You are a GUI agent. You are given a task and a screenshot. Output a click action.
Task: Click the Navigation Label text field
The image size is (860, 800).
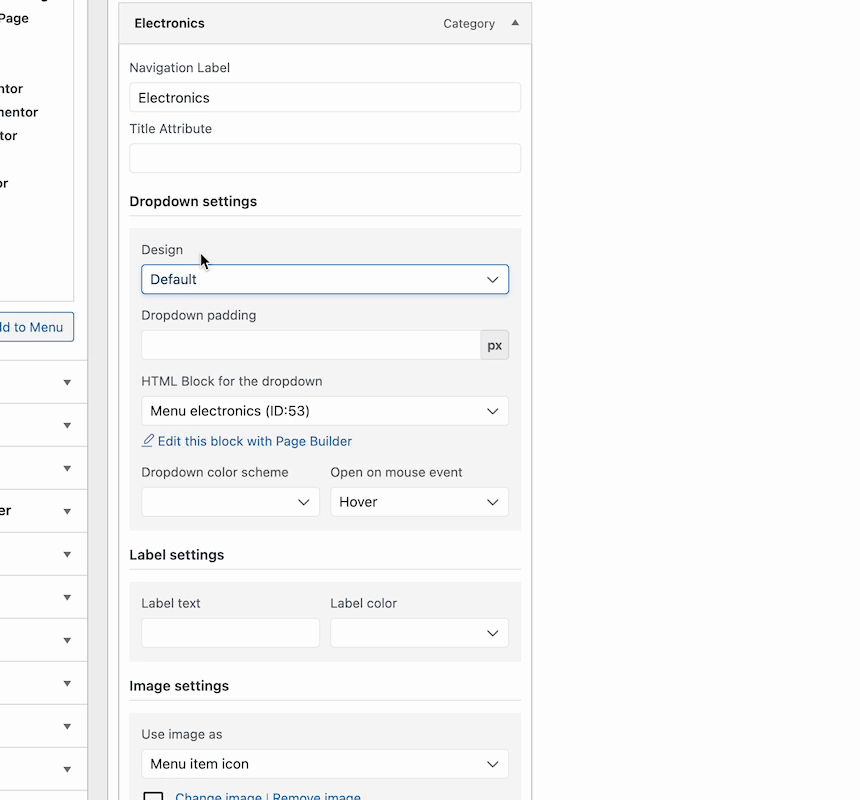pos(324,98)
